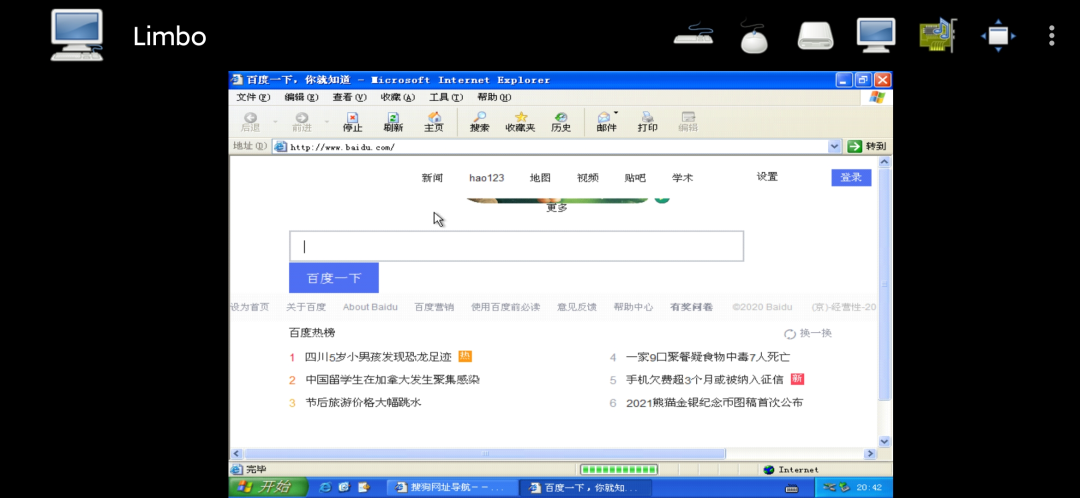
Task: Click the Print (打印) toolbar icon
Action: pyautogui.click(x=647, y=122)
